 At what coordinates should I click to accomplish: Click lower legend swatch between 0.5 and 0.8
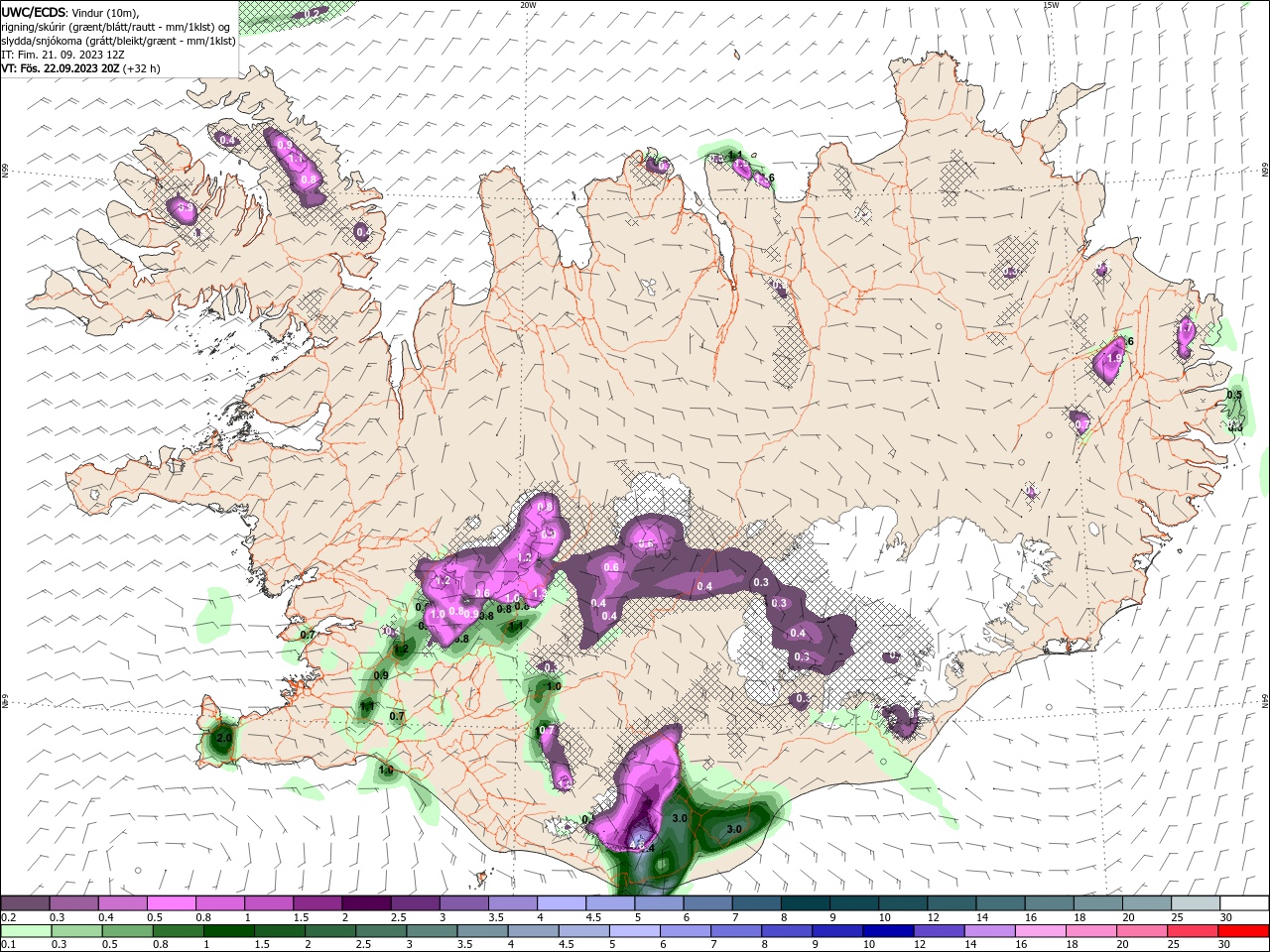click(x=127, y=931)
